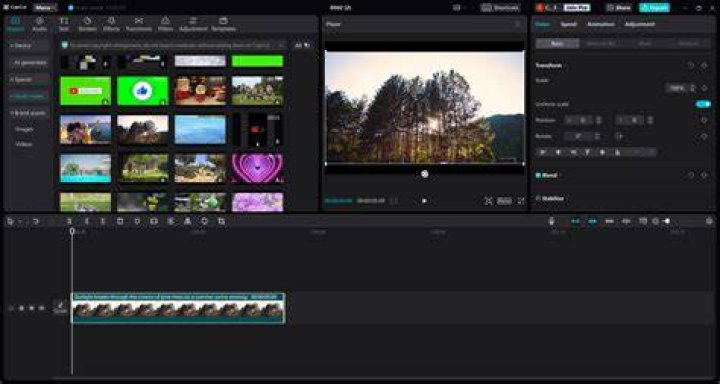720x384 pixels.
Task: Mute the main video track
Action: (x=42, y=308)
